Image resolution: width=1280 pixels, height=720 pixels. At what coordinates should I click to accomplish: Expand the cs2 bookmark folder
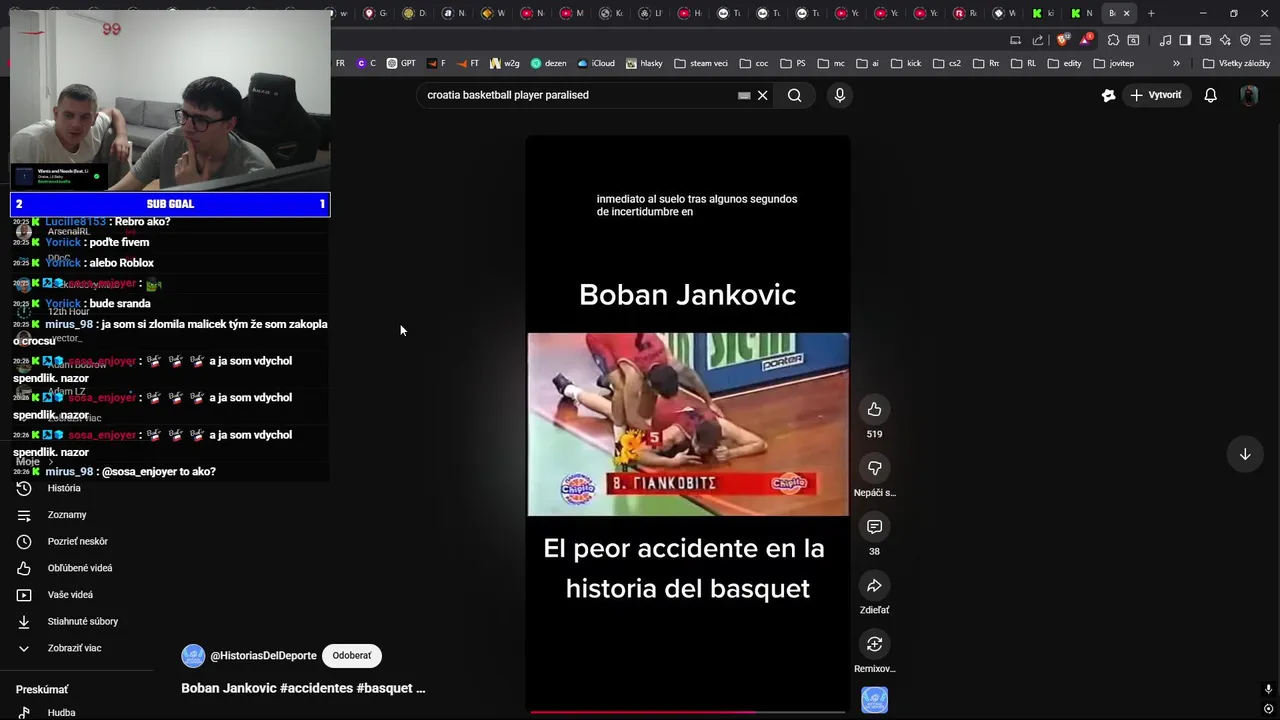coord(946,63)
